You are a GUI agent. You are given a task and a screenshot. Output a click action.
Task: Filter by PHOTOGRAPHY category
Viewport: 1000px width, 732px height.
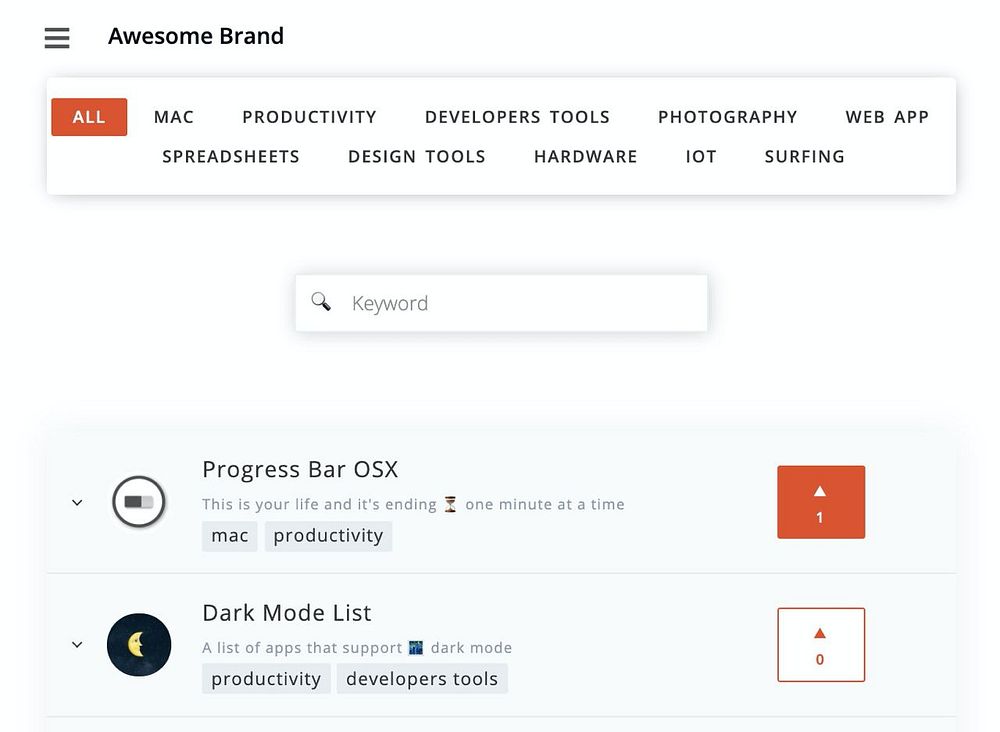point(727,117)
